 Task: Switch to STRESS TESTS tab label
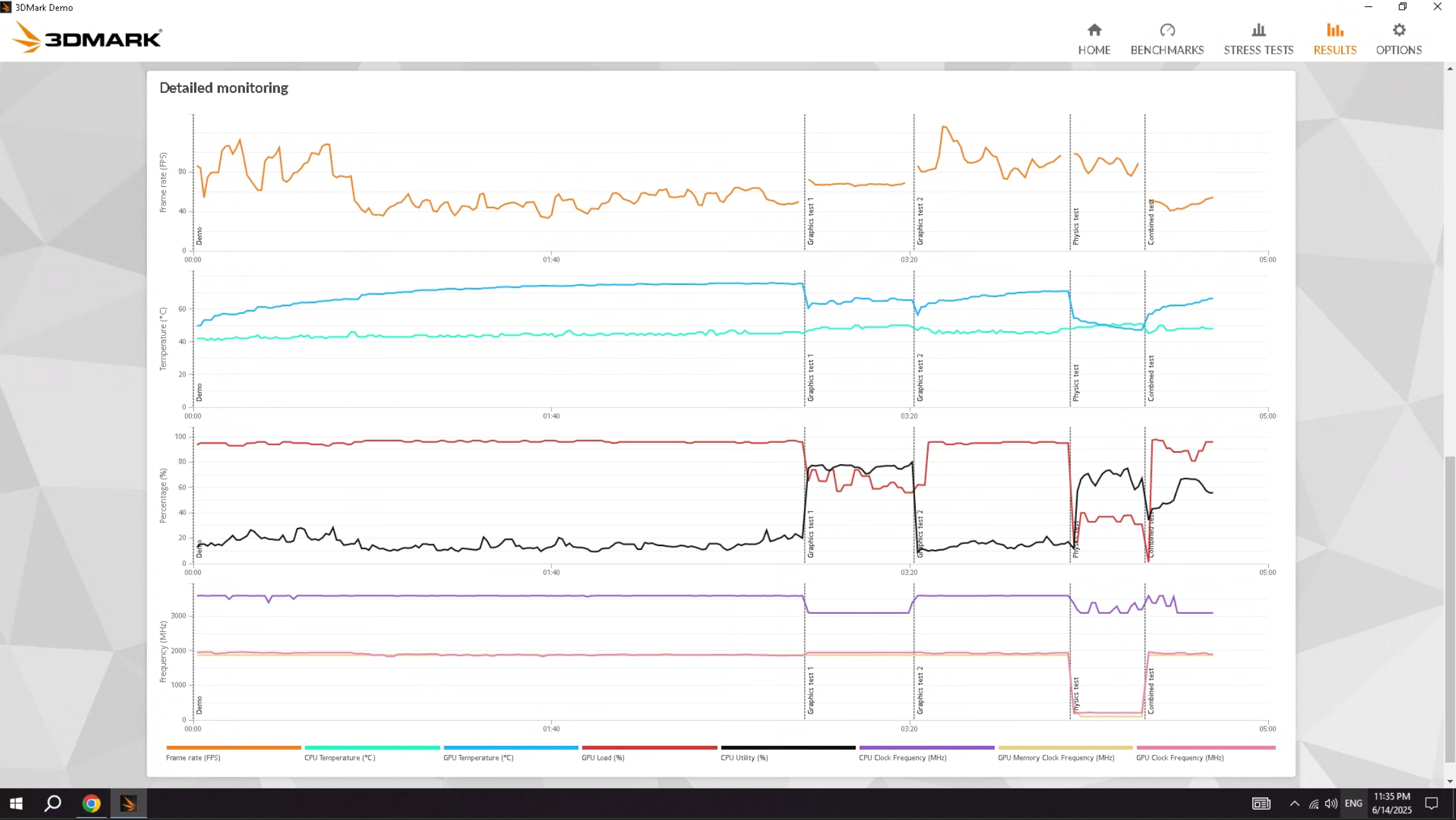(1258, 50)
